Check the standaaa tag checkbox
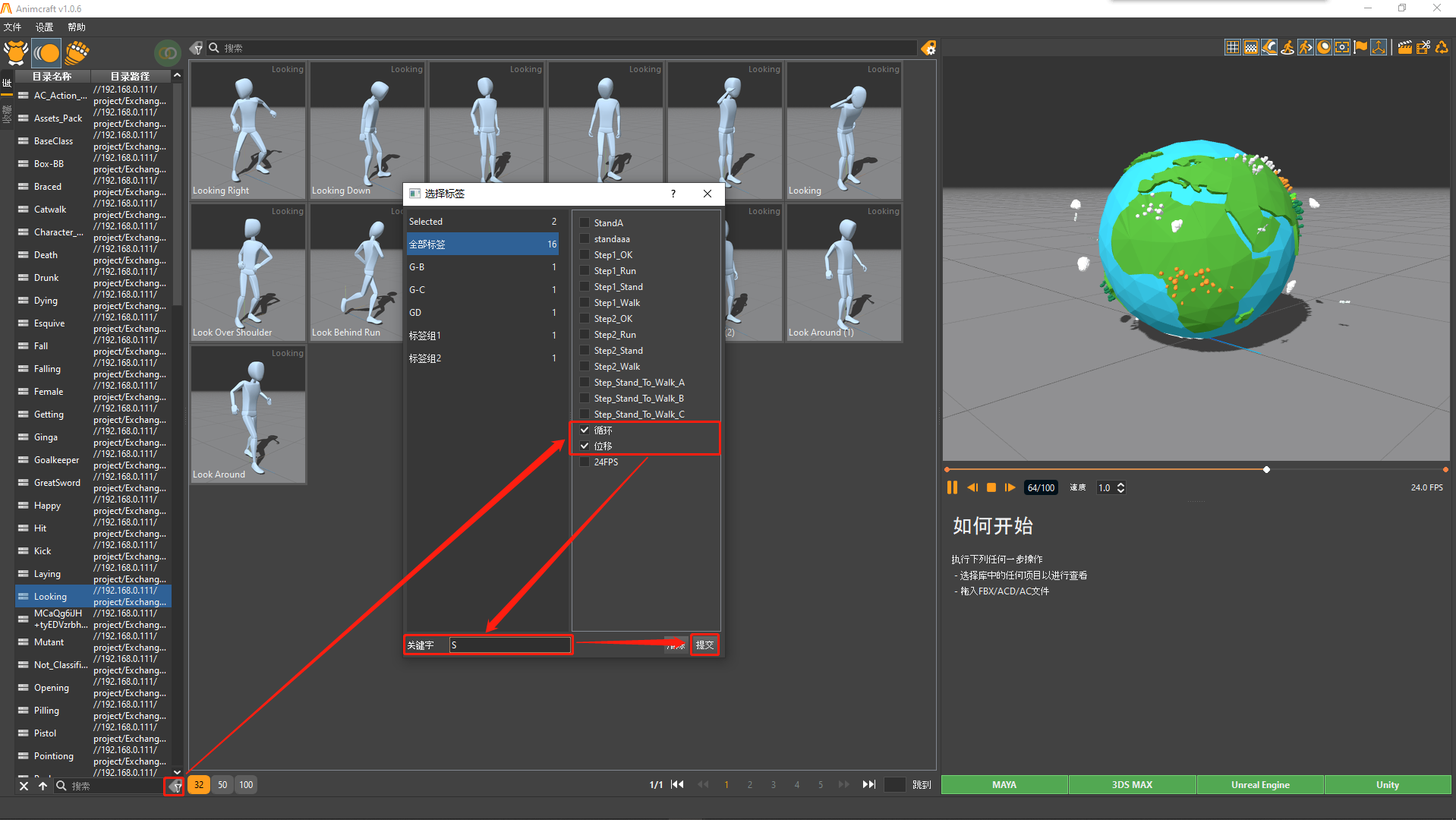This screenshot has height=826, width=1456. (x=585, y=238)
